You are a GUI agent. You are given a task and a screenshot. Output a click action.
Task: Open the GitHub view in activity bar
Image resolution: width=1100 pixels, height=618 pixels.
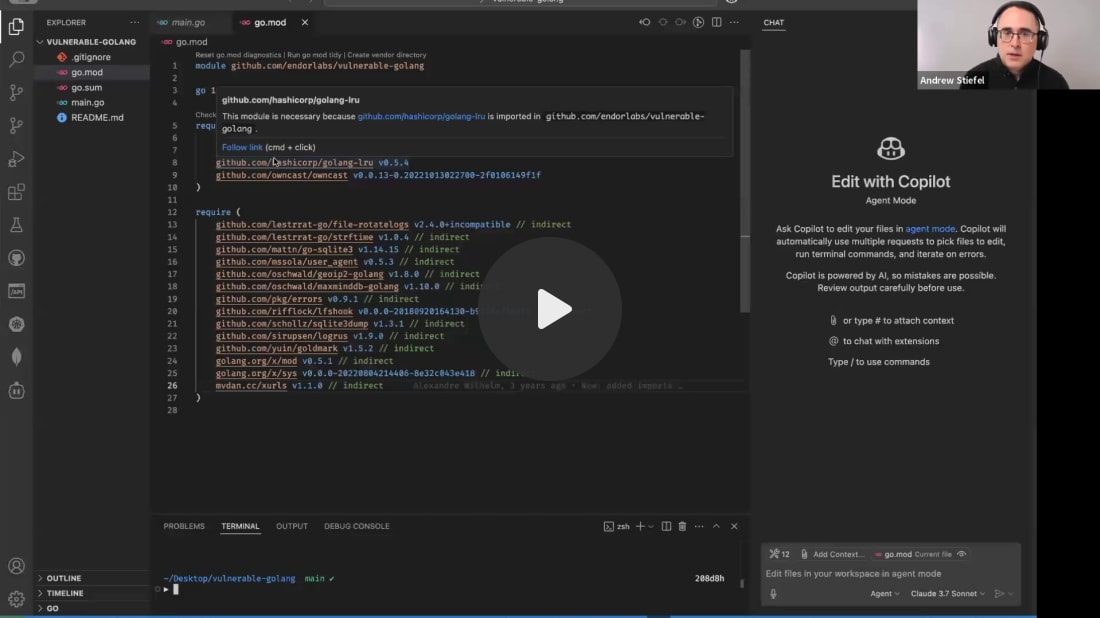[16, 258]
